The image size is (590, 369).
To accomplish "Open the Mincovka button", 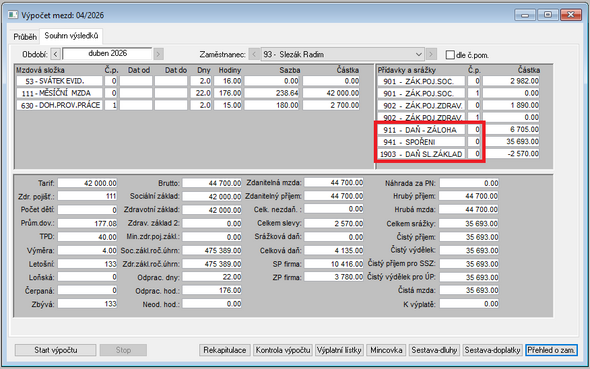I will point(386,350).
